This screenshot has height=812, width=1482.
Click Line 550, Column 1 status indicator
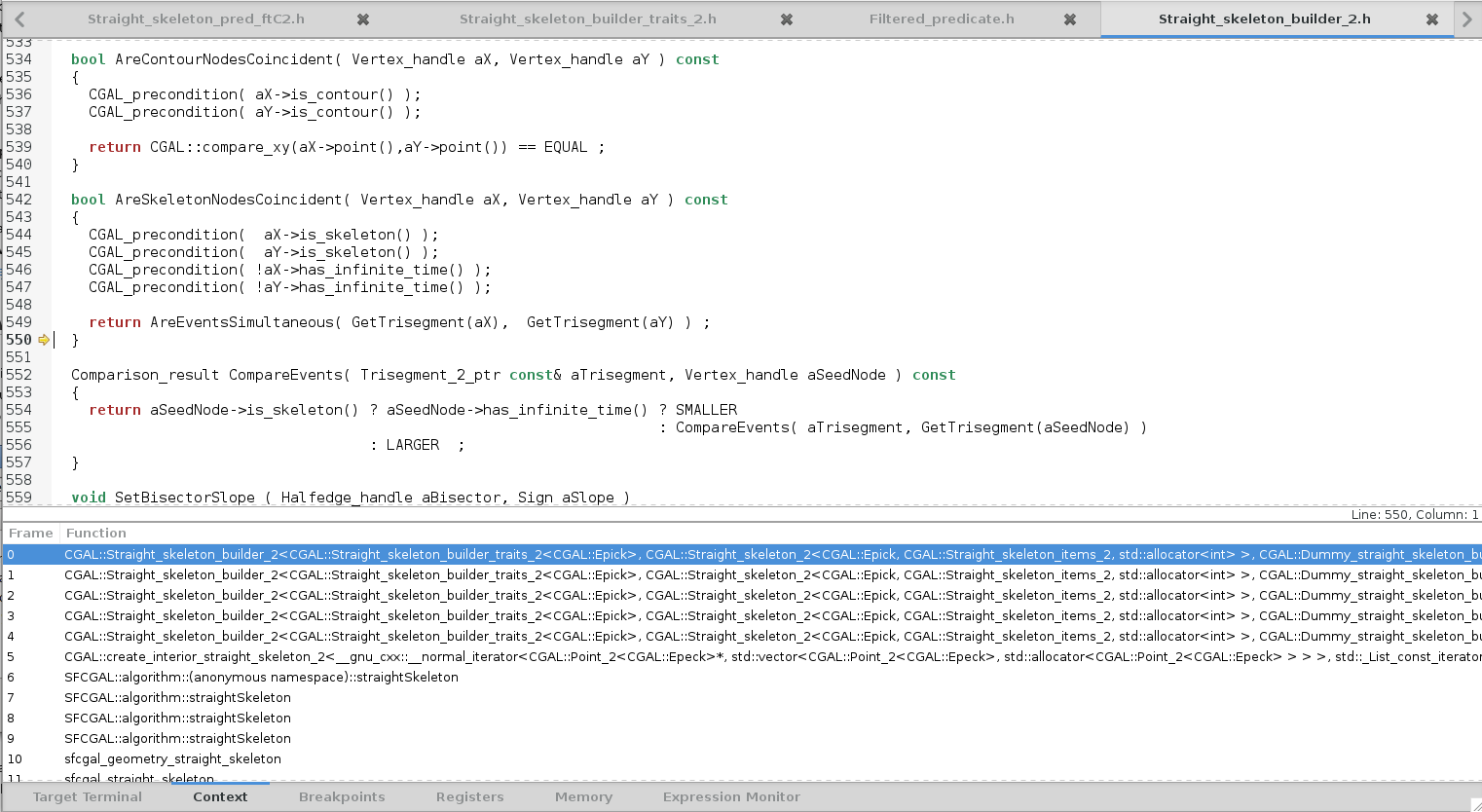point(1415,514)
